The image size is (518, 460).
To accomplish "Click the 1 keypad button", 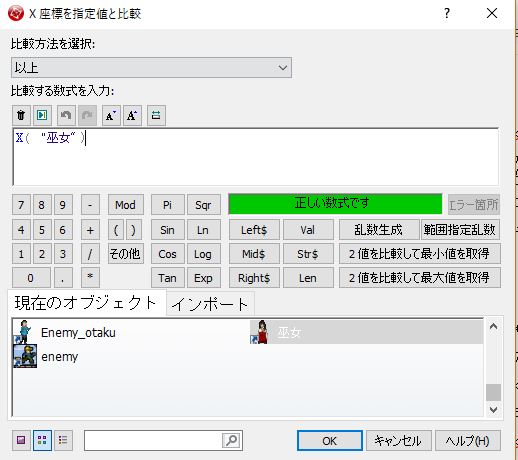I will 21,254.
